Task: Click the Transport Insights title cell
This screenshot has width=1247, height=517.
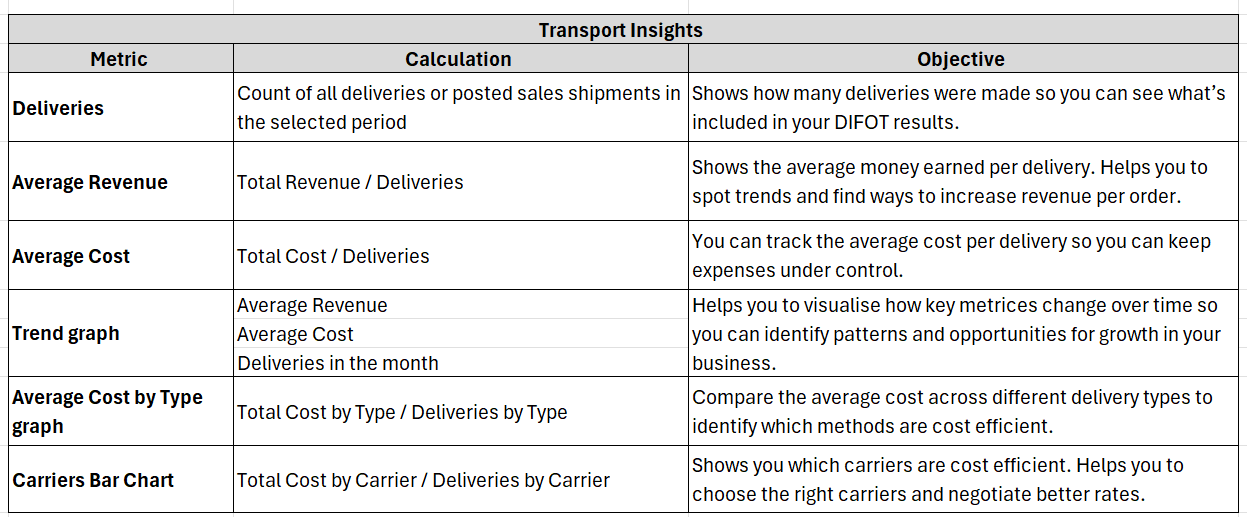Action: pos(620,30)
